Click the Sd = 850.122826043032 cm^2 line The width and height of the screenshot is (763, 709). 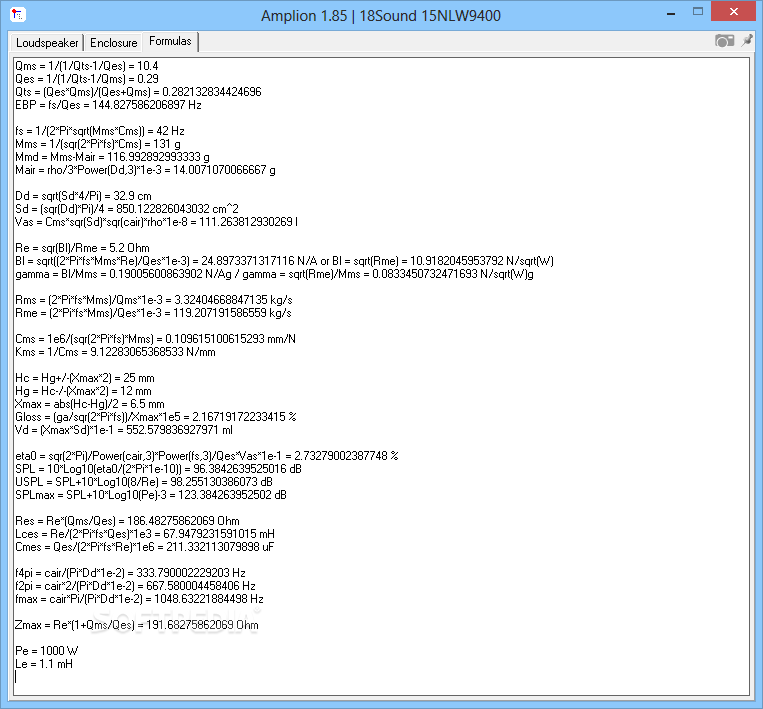127,209
